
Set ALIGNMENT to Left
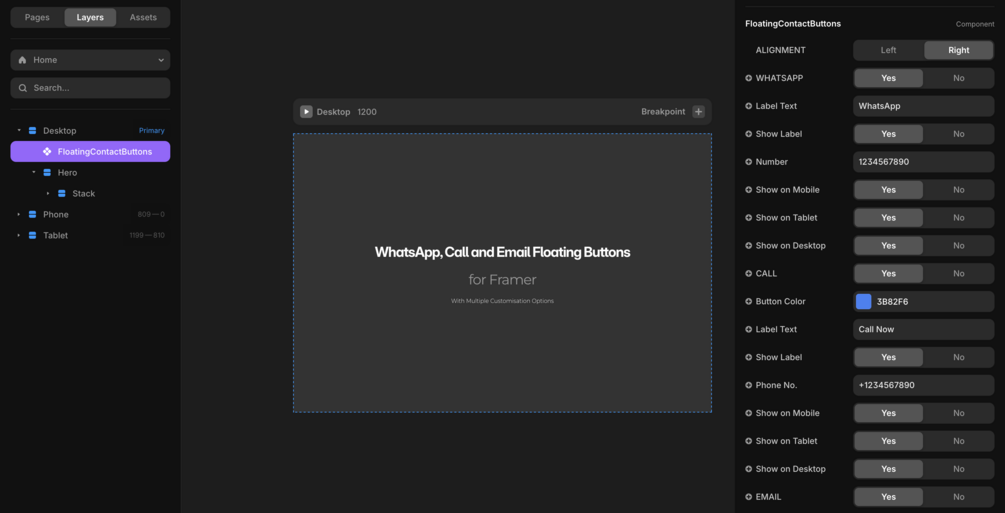[888, 50]
